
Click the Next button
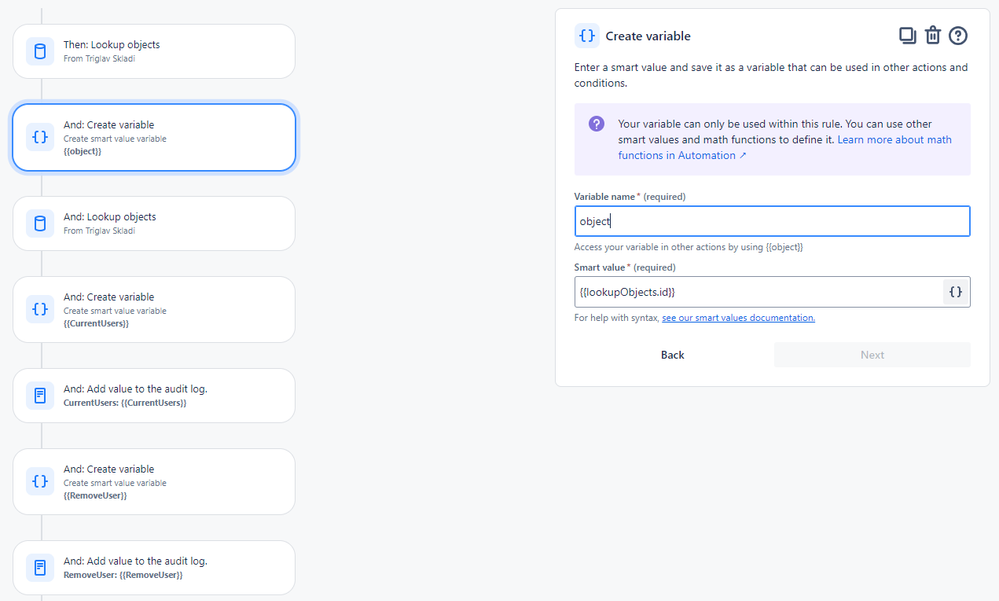872,355
